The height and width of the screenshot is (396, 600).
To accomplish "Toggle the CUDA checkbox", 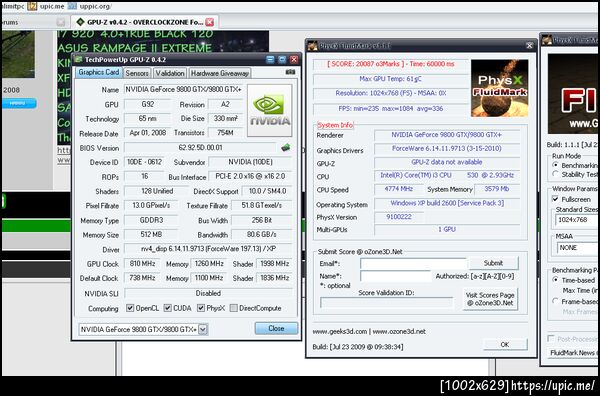I will 167,308.
